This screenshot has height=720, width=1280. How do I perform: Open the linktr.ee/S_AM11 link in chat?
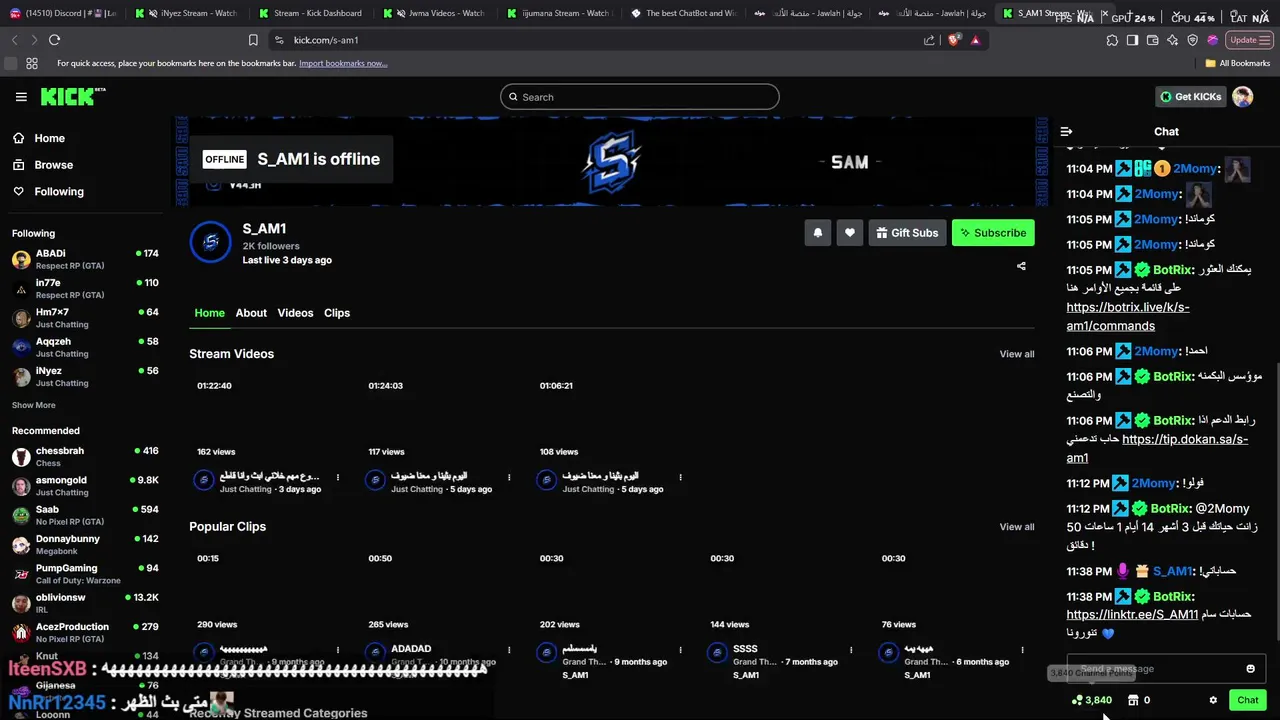point(1132,615)
